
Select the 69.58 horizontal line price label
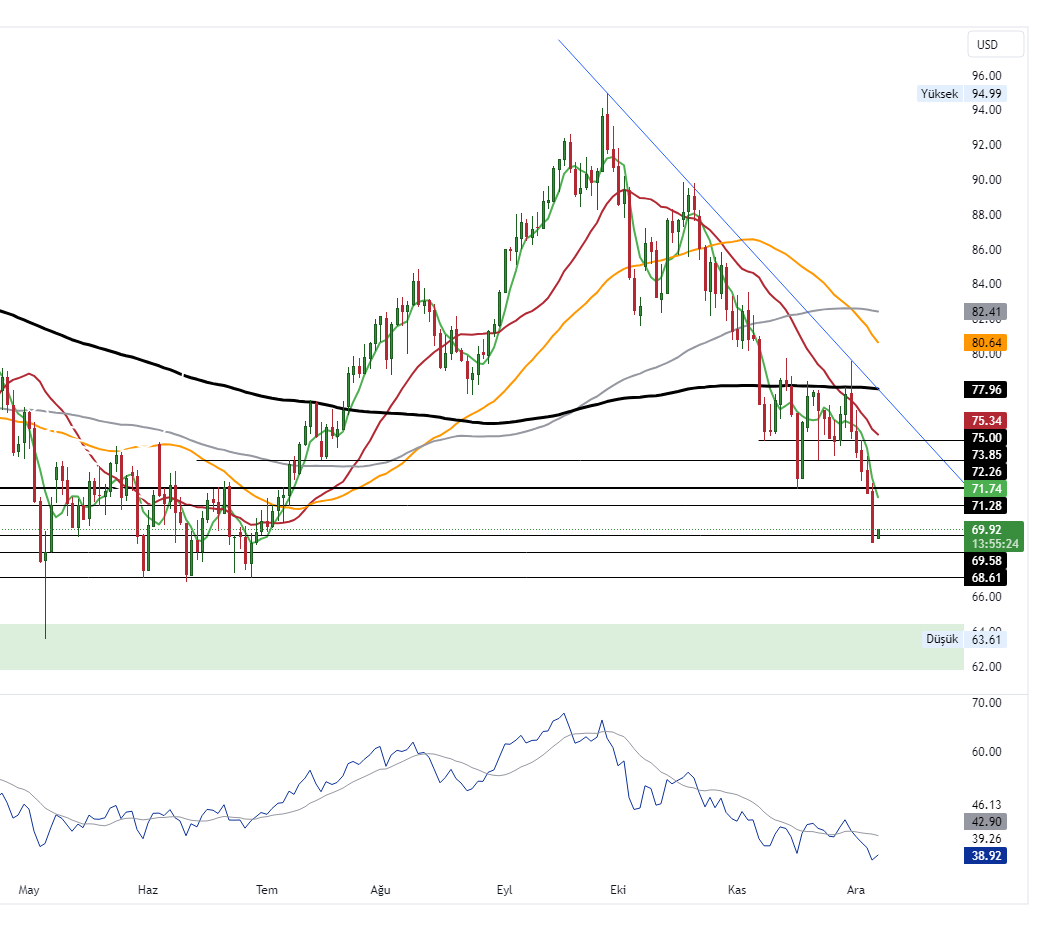click(x=985, y=561)
